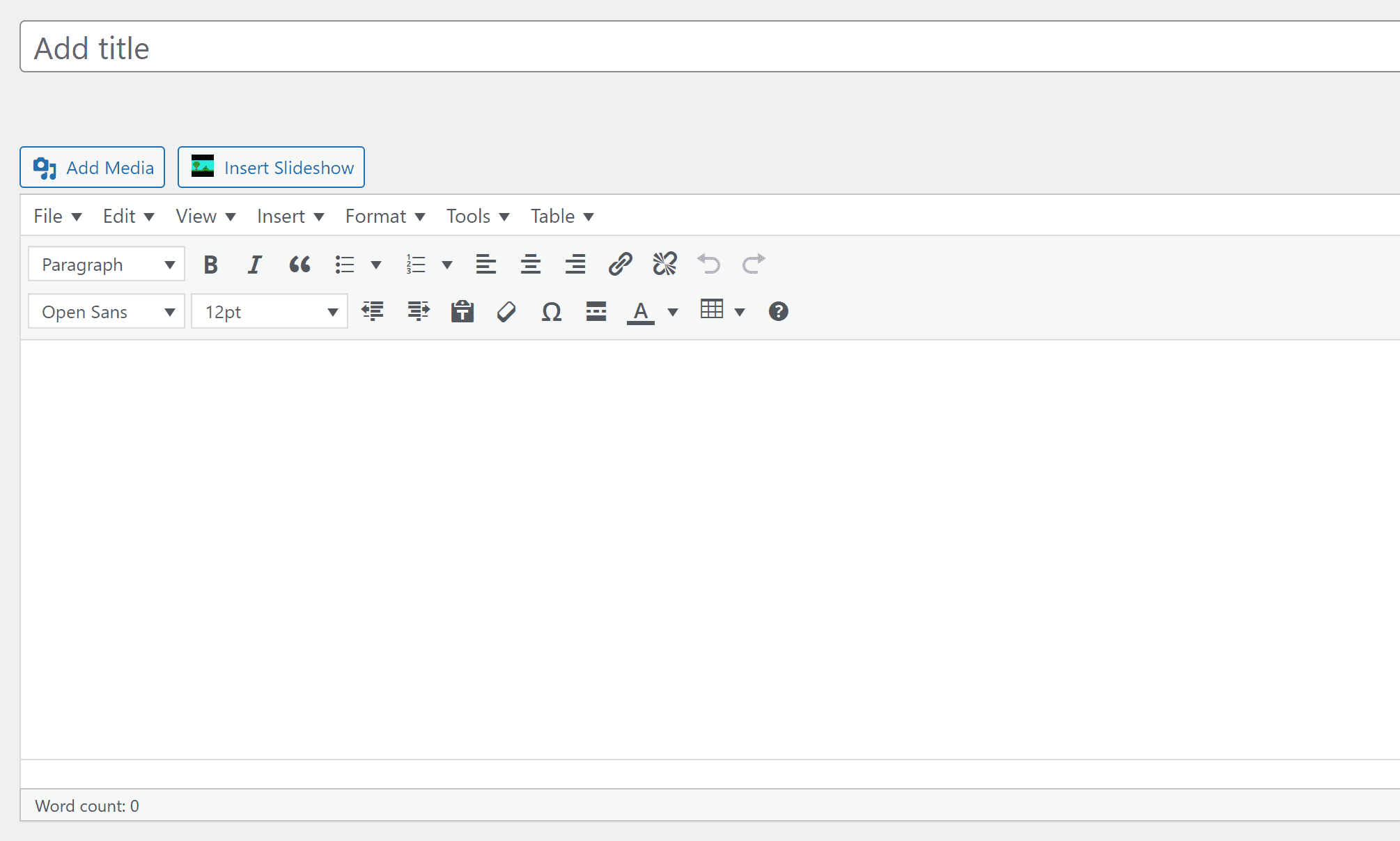Viewport: 1400px width, 841px height.
Task: Open the Open Sans font family dropdown
Action: (x=107, y=311)
